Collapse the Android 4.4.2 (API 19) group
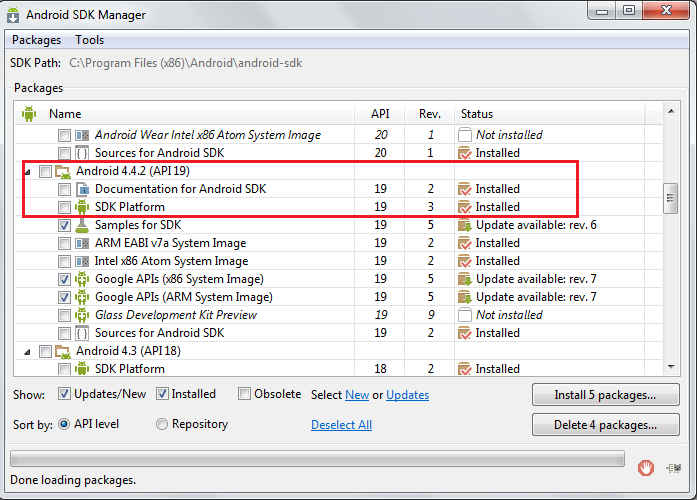Screen dimensions: 697x500 coord(28,172)
